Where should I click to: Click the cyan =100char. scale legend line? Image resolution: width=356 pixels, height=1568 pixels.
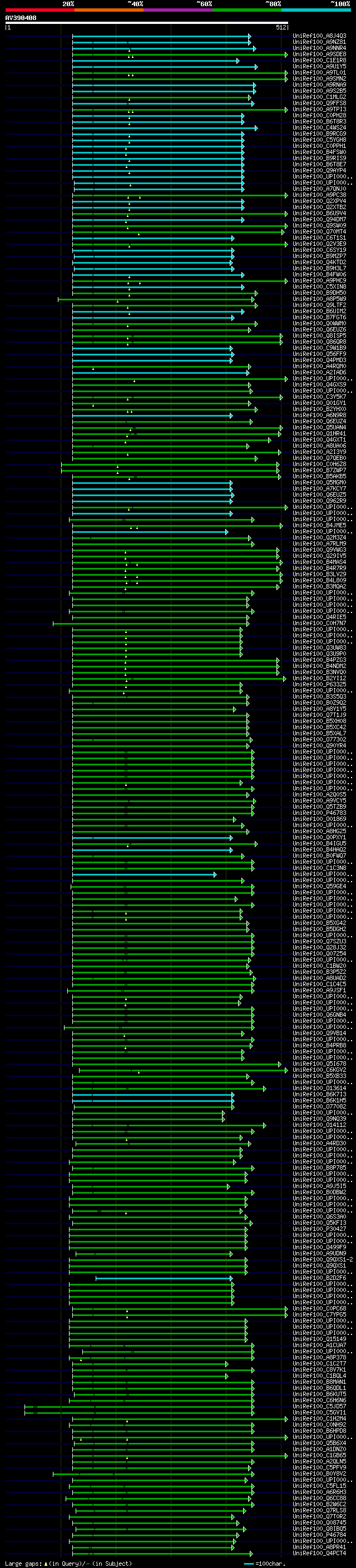(248, 1564)
